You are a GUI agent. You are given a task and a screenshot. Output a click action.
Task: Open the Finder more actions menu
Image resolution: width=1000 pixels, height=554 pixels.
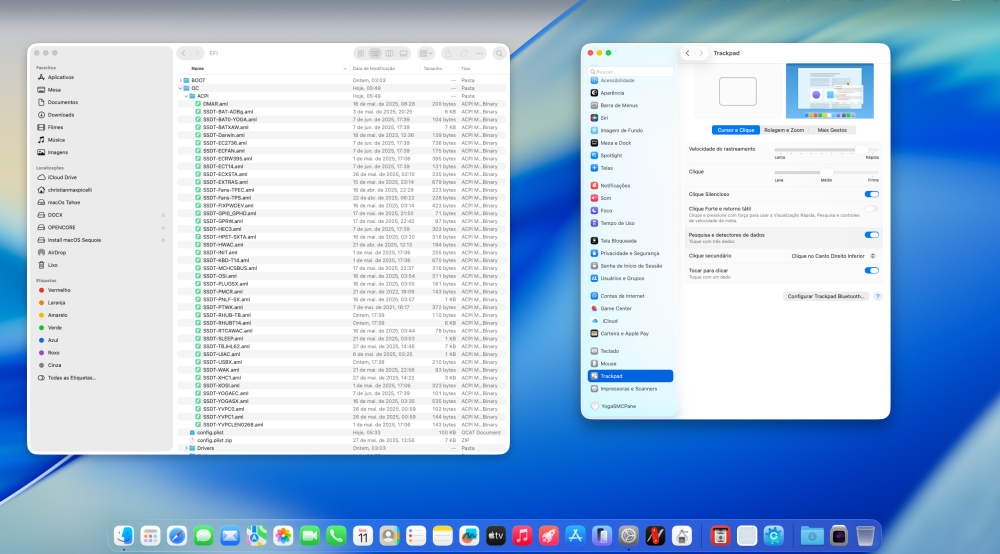(x=480, y=54)
